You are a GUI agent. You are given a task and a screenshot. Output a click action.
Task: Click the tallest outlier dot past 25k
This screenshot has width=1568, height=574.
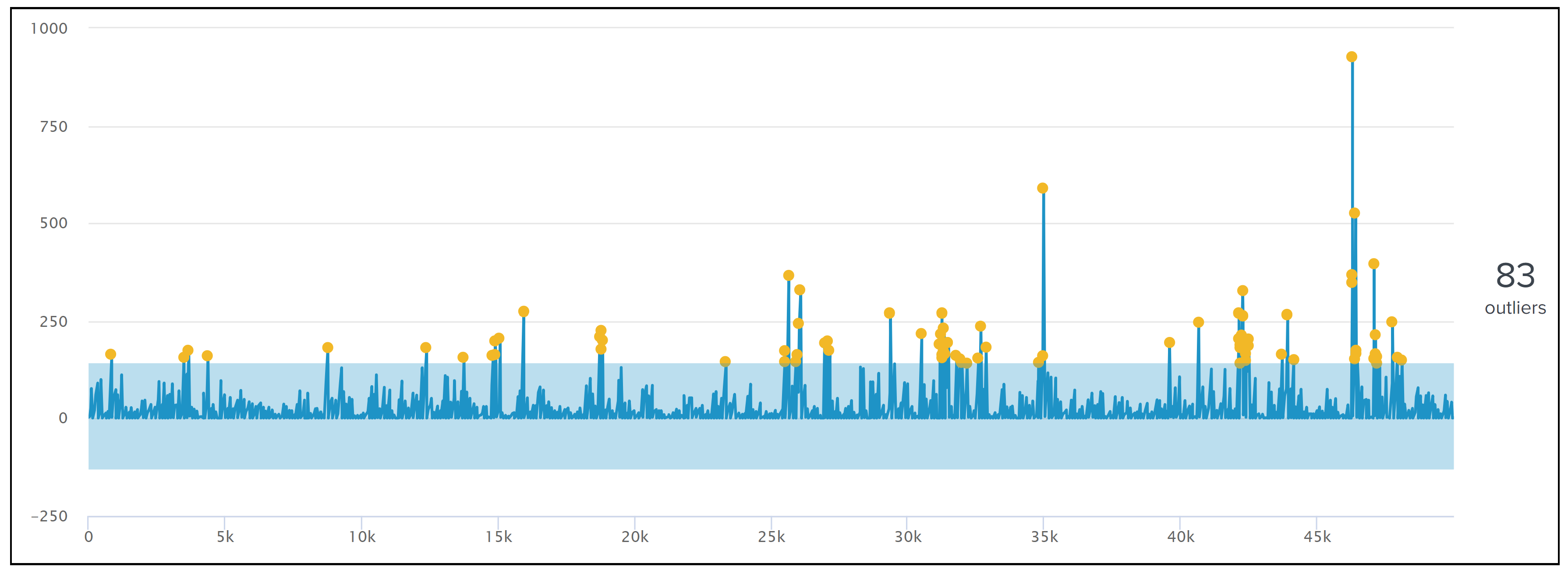(x=788, y=275)
